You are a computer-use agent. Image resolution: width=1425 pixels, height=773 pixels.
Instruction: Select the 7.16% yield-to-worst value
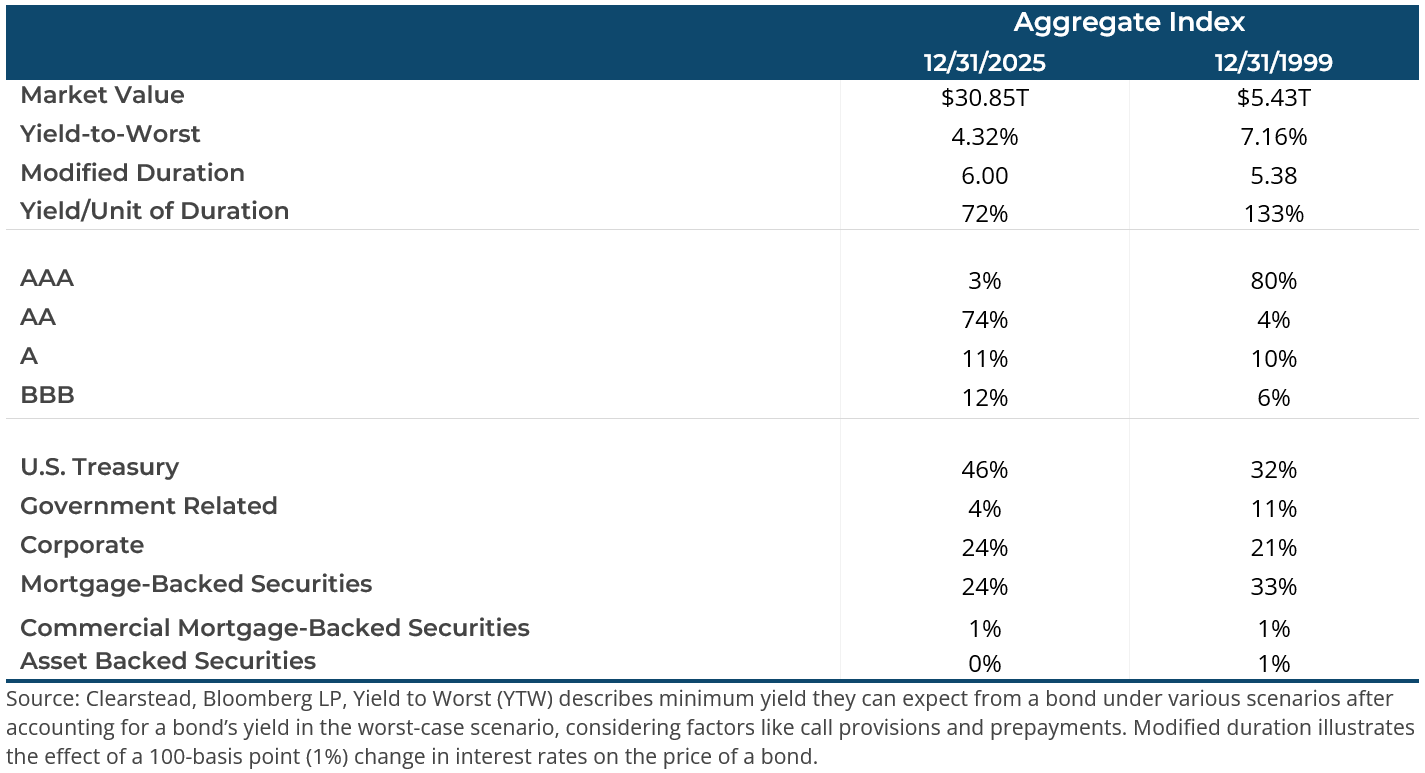1273,137
